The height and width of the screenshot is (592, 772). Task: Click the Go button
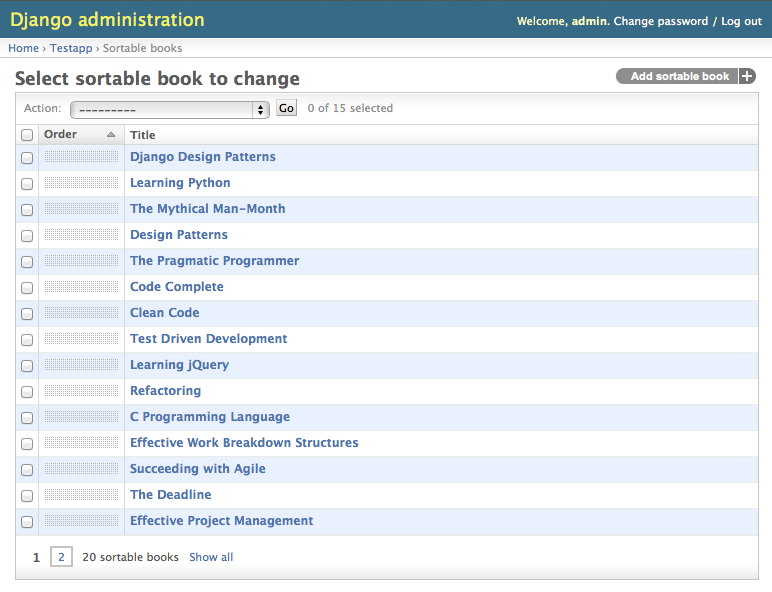coord(287,108)
